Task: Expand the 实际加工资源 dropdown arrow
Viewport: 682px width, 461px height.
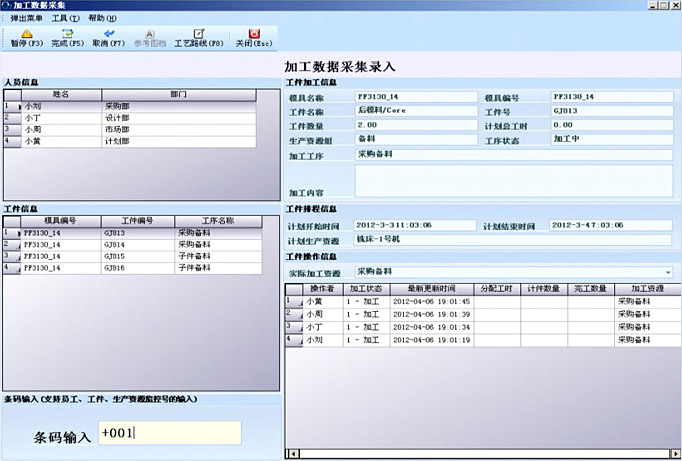Action: tap(667, 272)
